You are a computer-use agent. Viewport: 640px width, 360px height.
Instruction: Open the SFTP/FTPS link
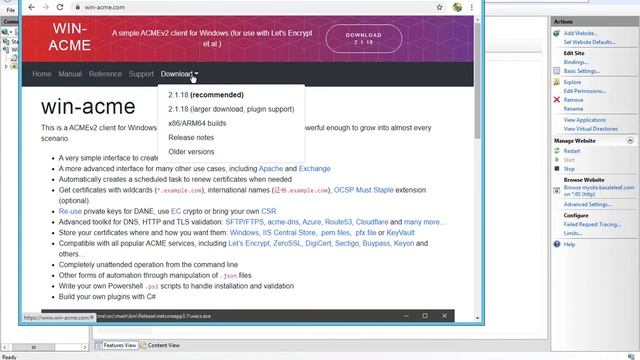click(x=244, y=222)
